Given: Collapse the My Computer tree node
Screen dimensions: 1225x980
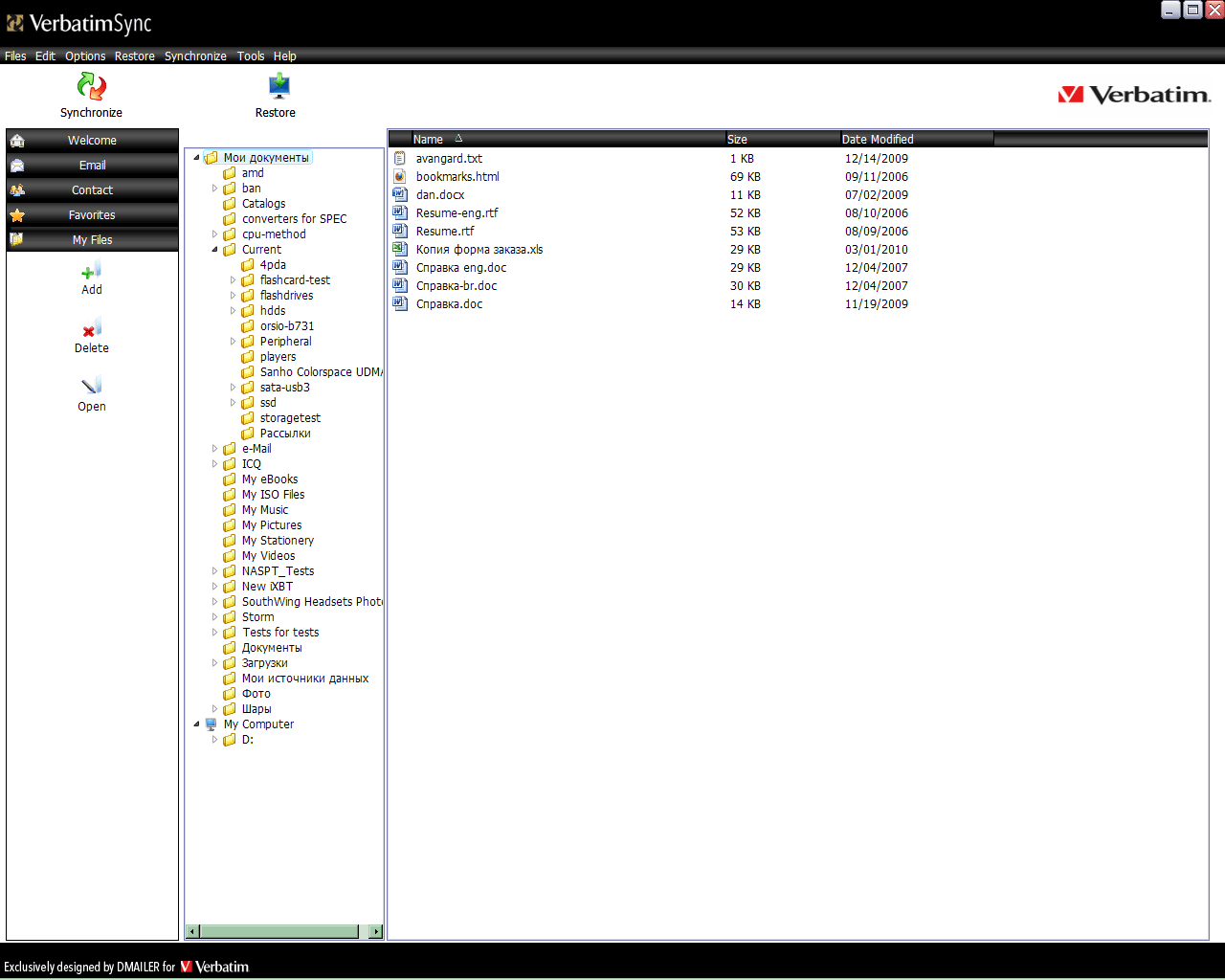Looking at the screenshot, I should tap(196, 724).
